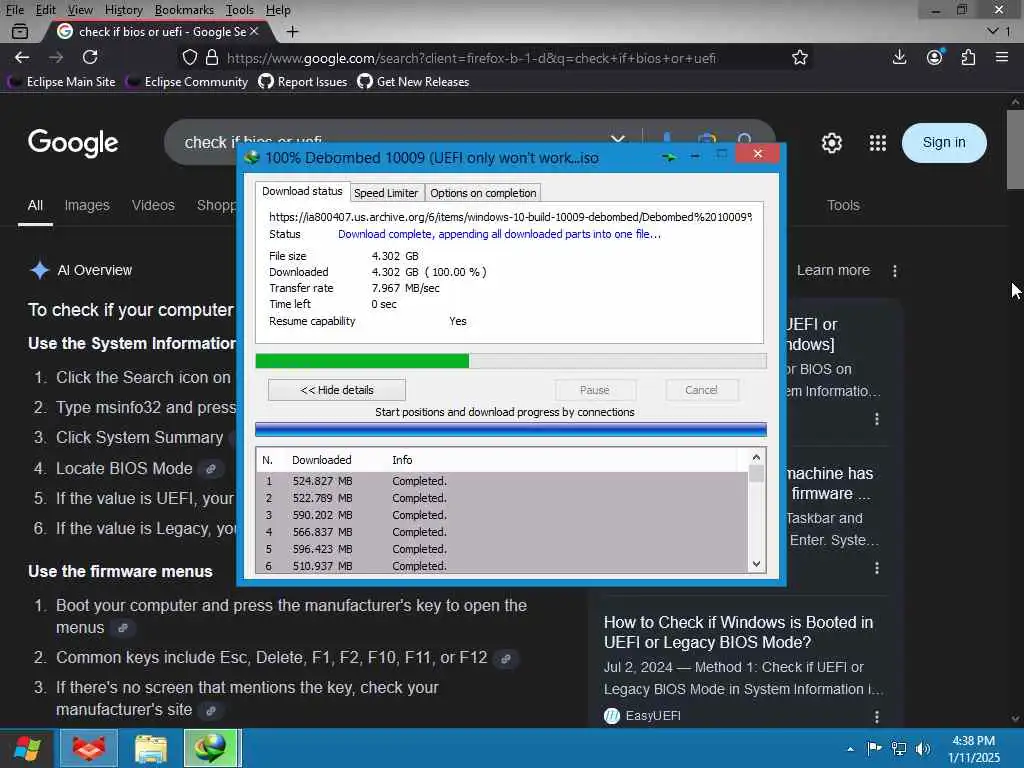1024x768 pixels.
Task: Select connection row 4 with 566.837 MB
Action: pyautogui.click(x=502, y=532)
